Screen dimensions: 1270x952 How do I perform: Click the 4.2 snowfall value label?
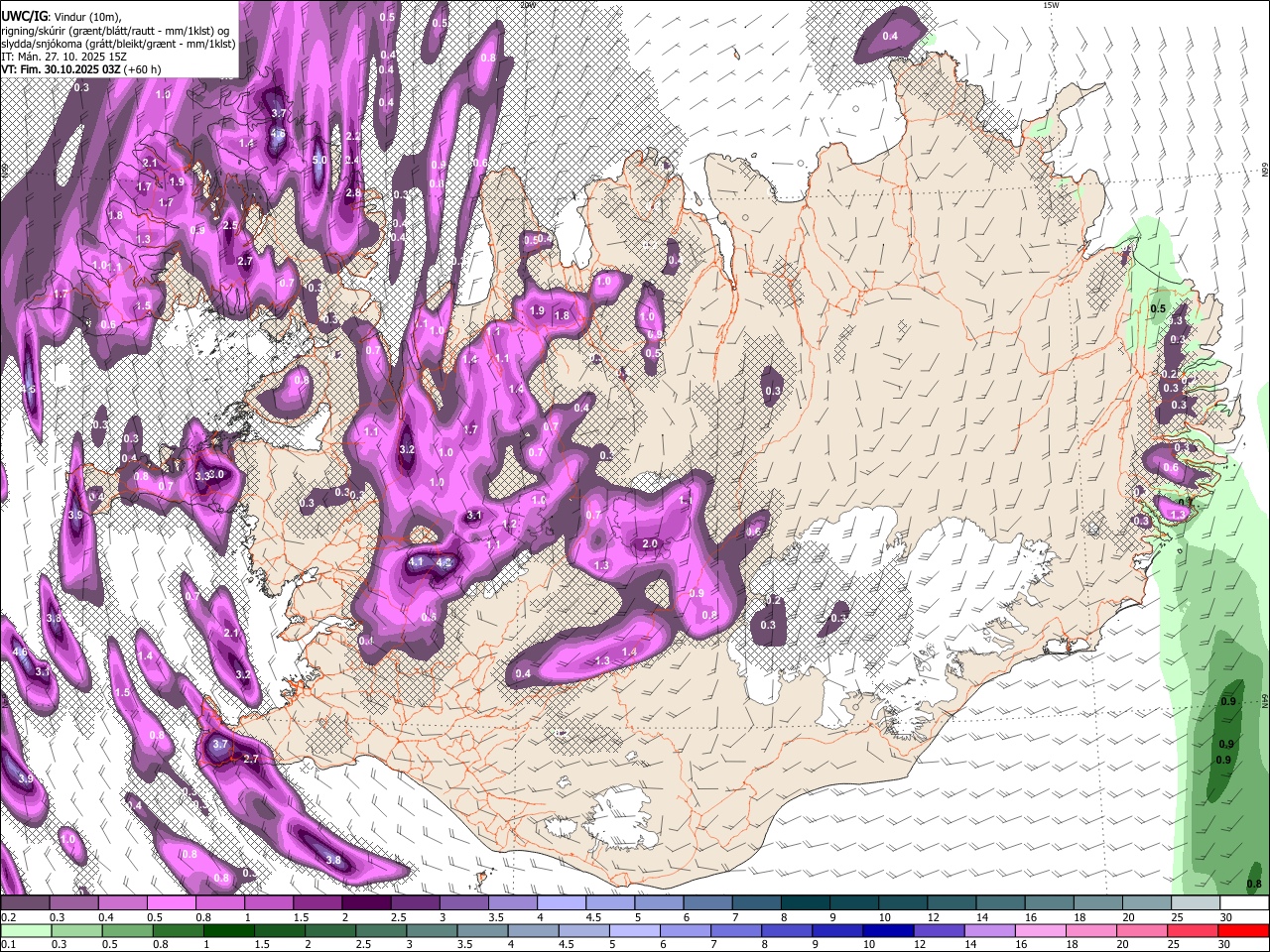(x=444, y=562)
